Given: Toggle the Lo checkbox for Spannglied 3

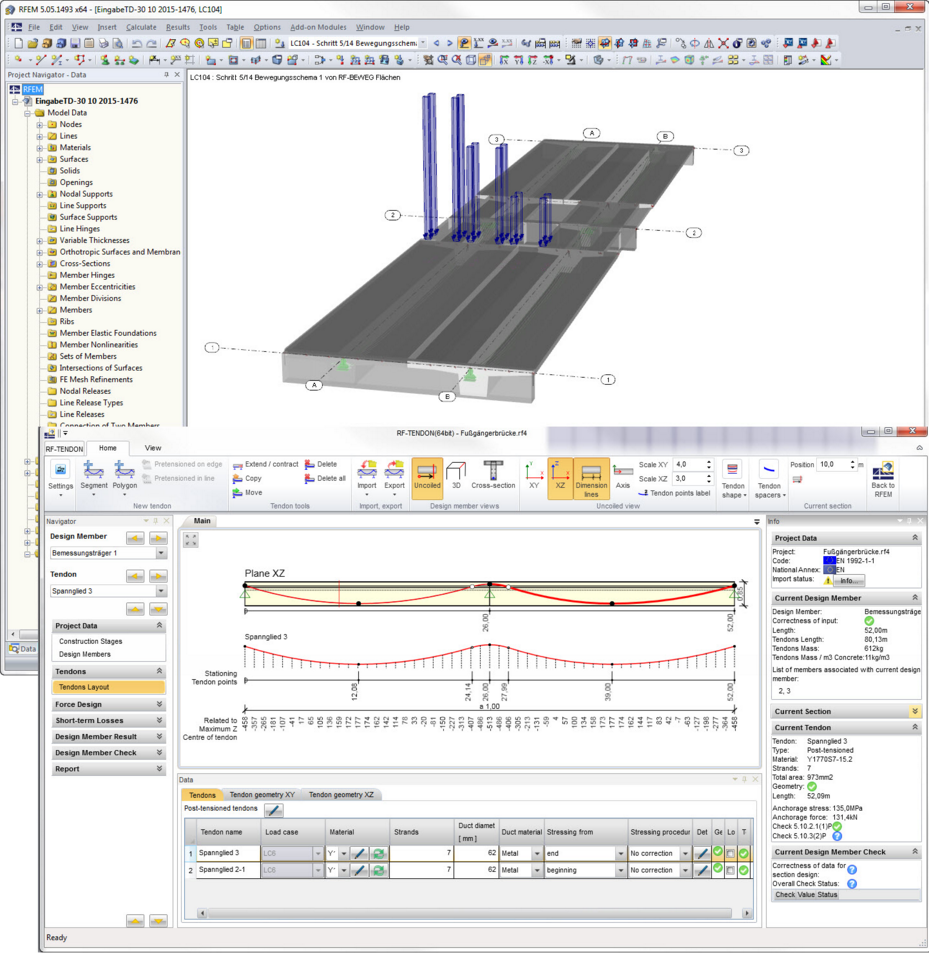Looking at the screenshot, I should click(x=732, y=853).
